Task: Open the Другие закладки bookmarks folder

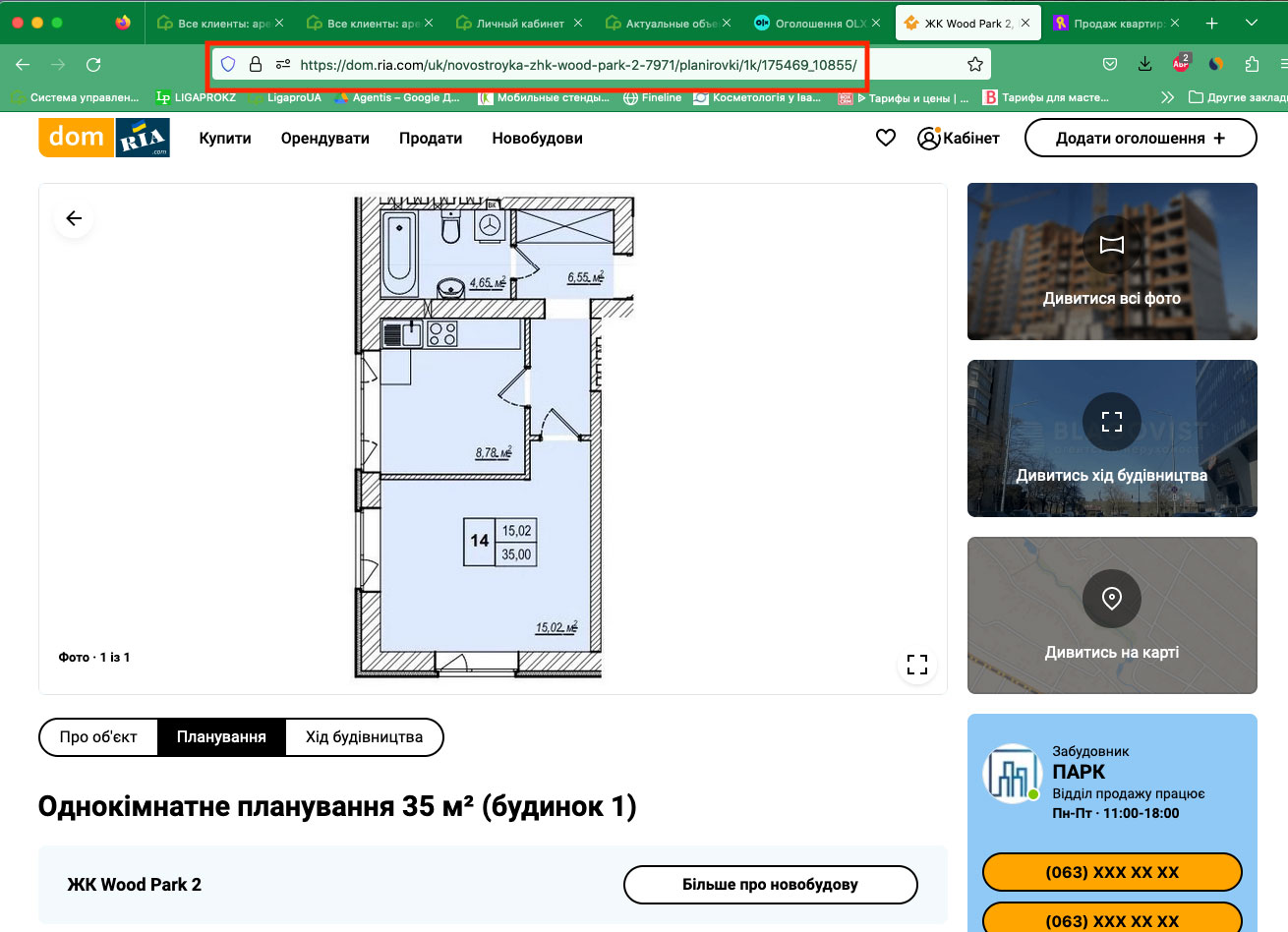Action: pyautogui.click(x=1236, y=97)
